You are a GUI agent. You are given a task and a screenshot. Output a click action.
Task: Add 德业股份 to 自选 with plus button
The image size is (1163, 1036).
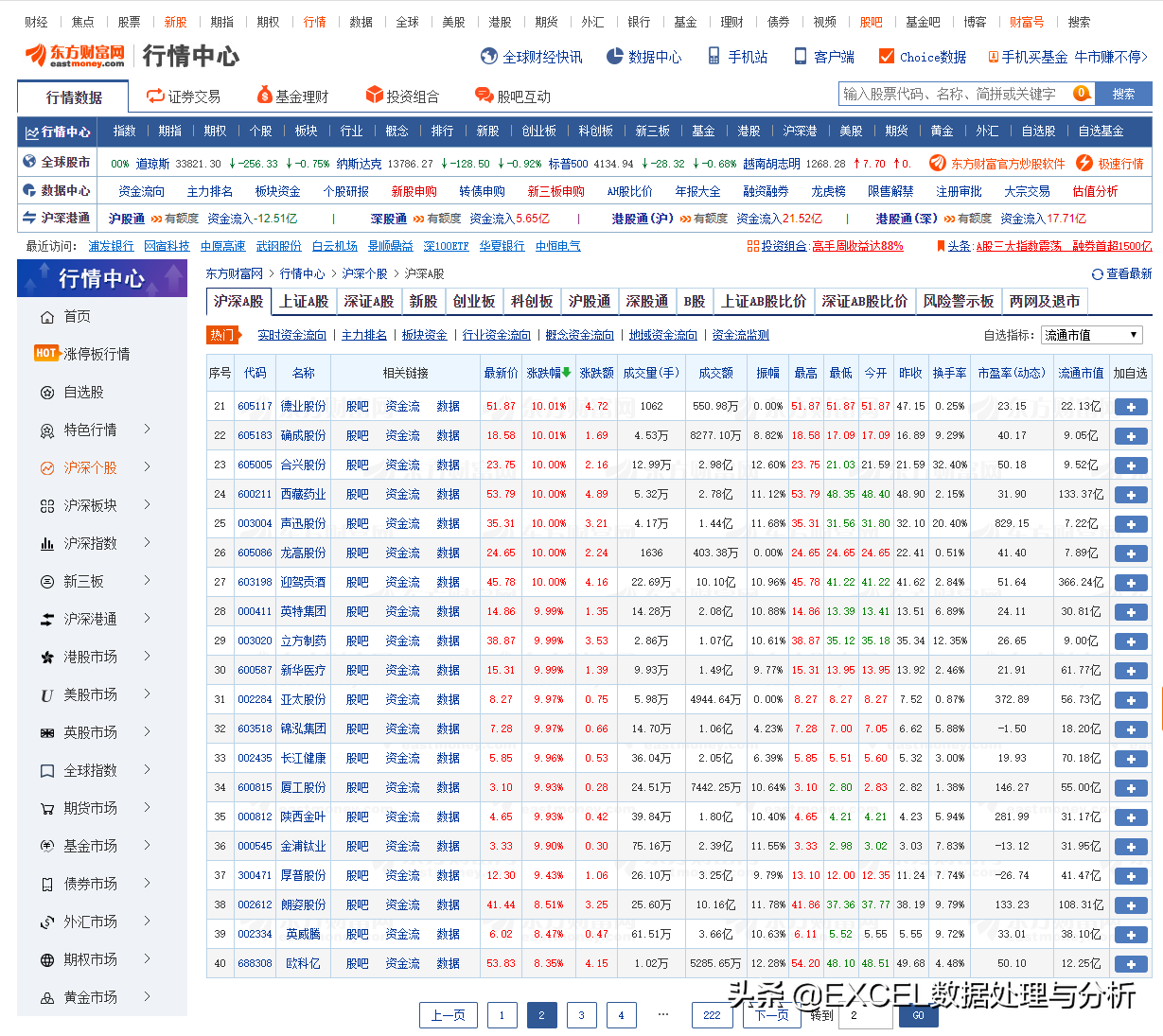point(1131,407)
